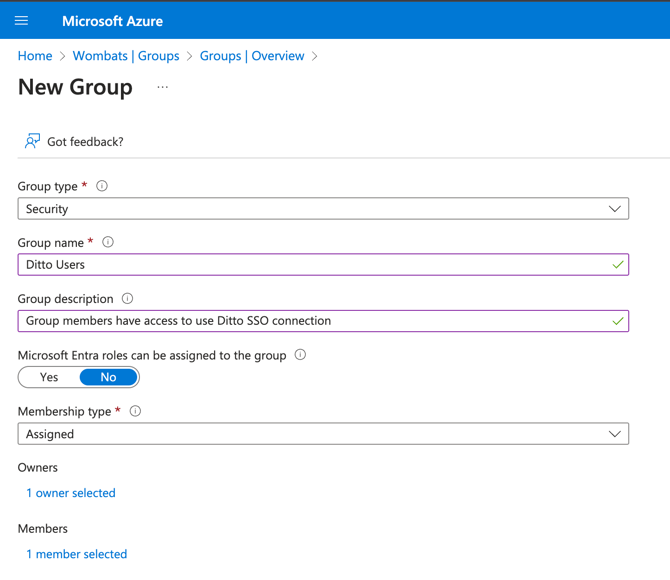
Task: Click the Microsoft Azure logo text
Action: (x=112, y=21)
